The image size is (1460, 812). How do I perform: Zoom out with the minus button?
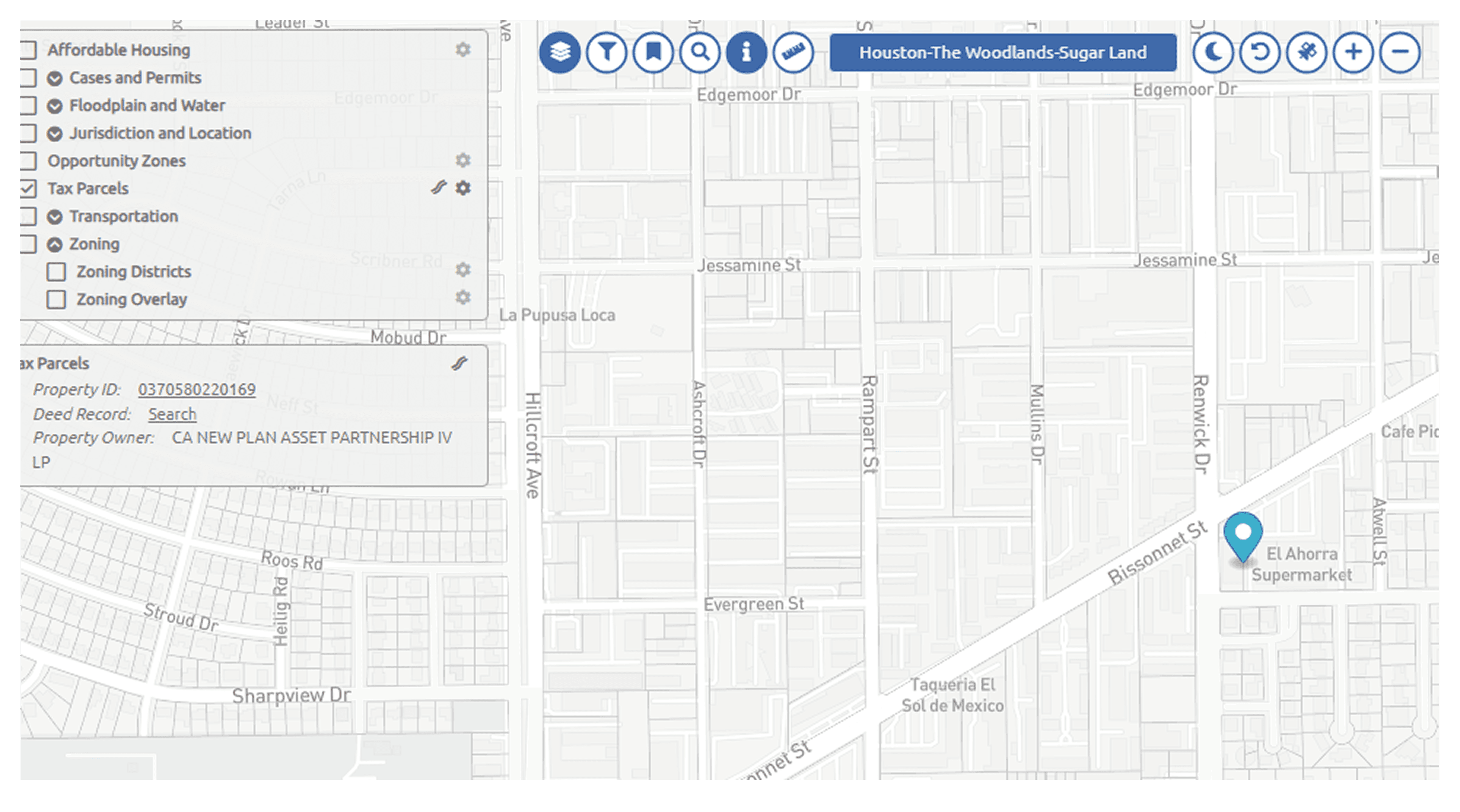point(1400,52)
